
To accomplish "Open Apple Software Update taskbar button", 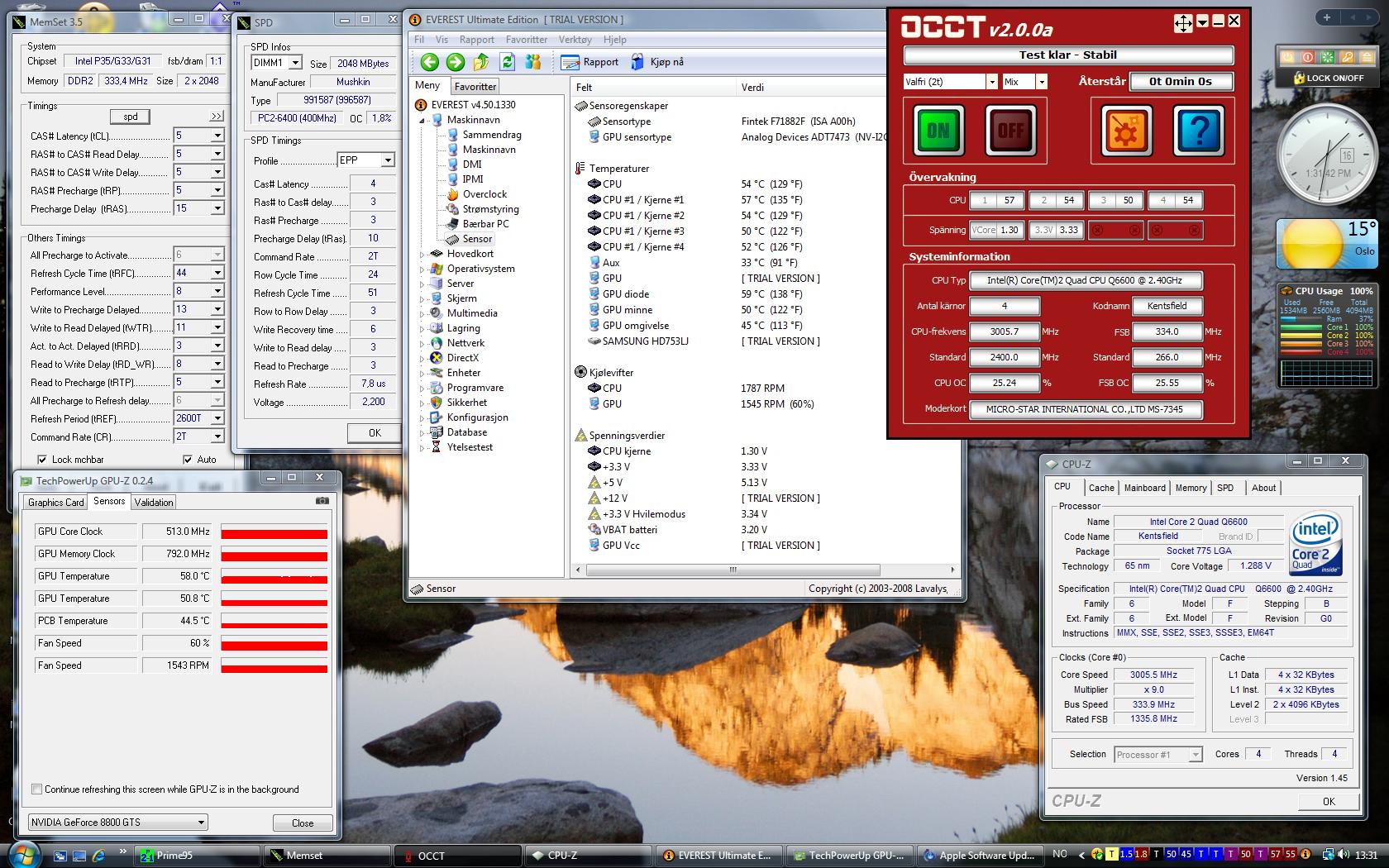I will tap(979, 856).
